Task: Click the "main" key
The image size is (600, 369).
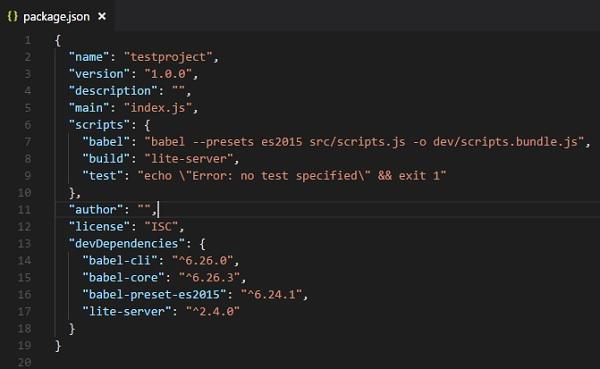Action: [x=89, y=108]
